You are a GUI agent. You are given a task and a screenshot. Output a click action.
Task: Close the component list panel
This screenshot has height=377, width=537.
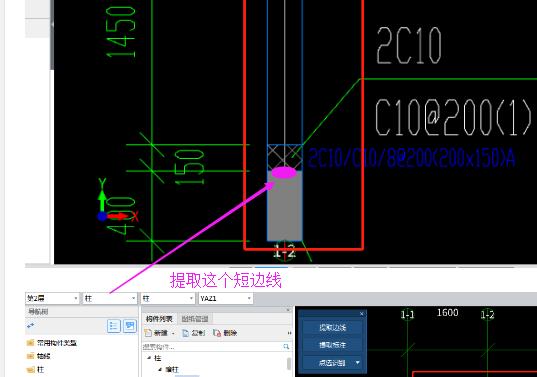coord(288,310)
